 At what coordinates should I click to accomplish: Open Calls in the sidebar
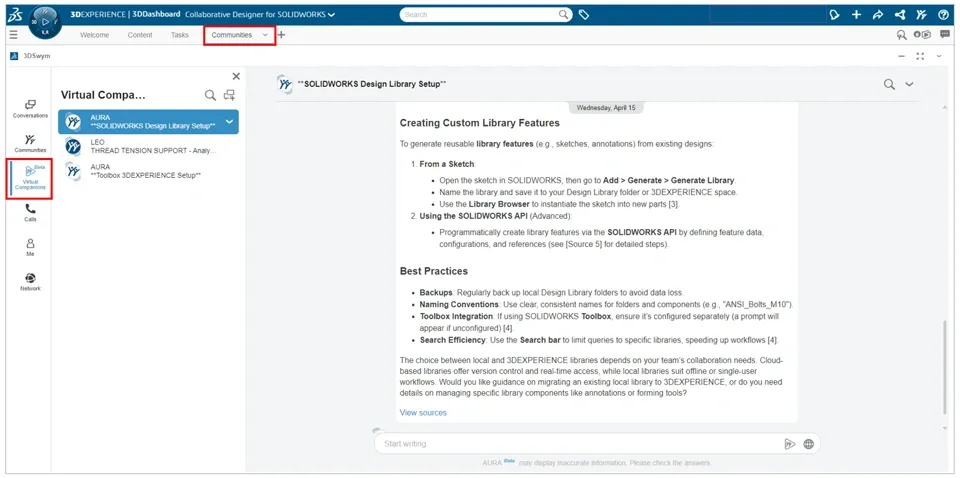pyautogui.click(x=30, y=212)
